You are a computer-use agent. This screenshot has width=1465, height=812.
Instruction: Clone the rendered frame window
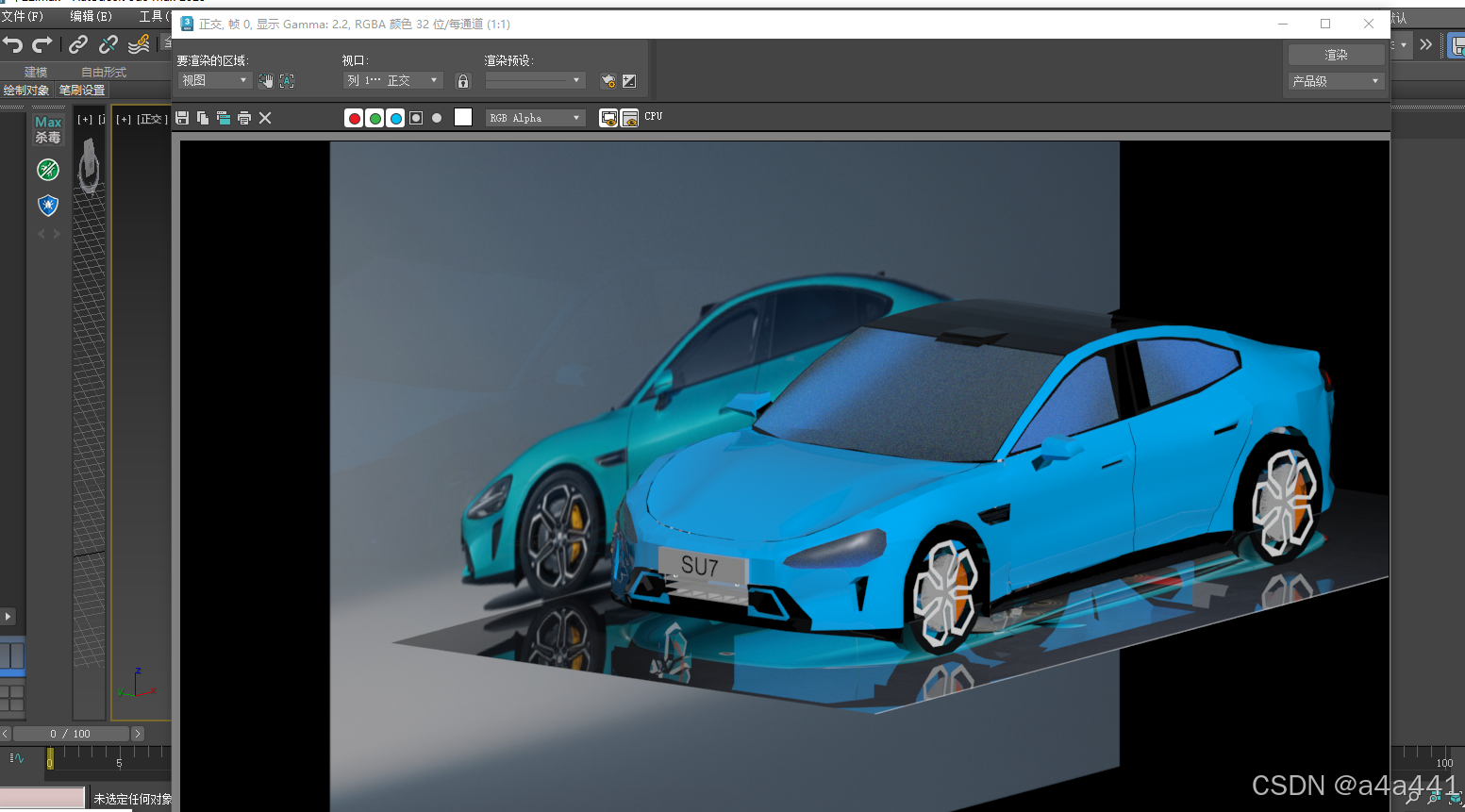coord(224,118)
